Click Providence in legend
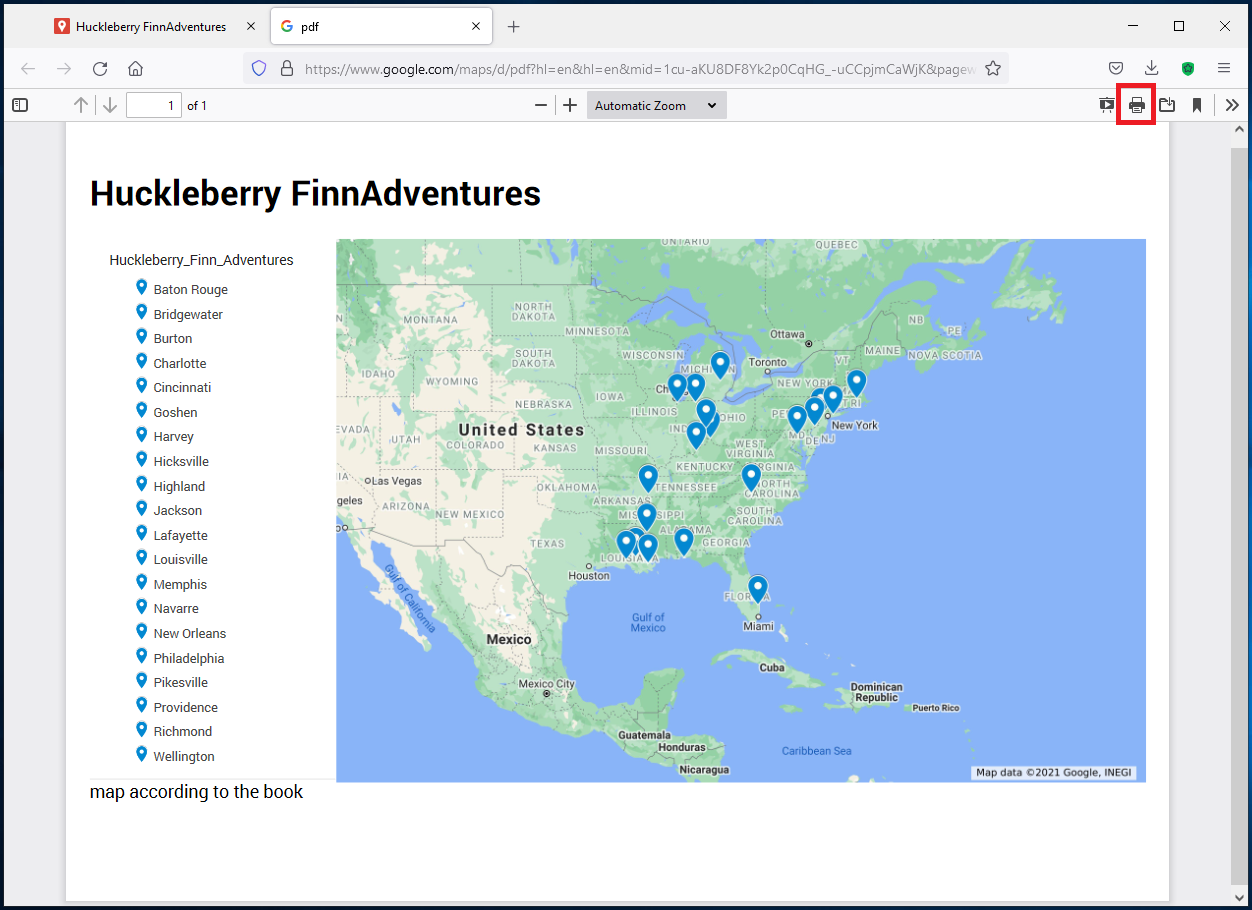The width and height of the screenshot is (1252, 910). click(186, 708)
